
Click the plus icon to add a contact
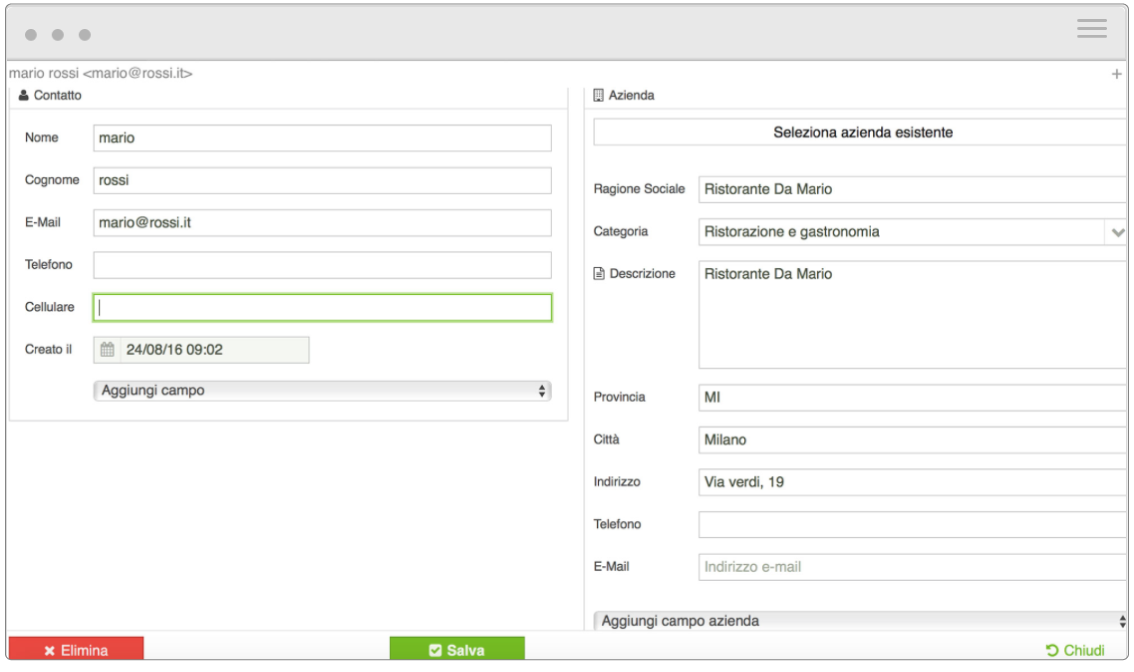coord(1117,72)
